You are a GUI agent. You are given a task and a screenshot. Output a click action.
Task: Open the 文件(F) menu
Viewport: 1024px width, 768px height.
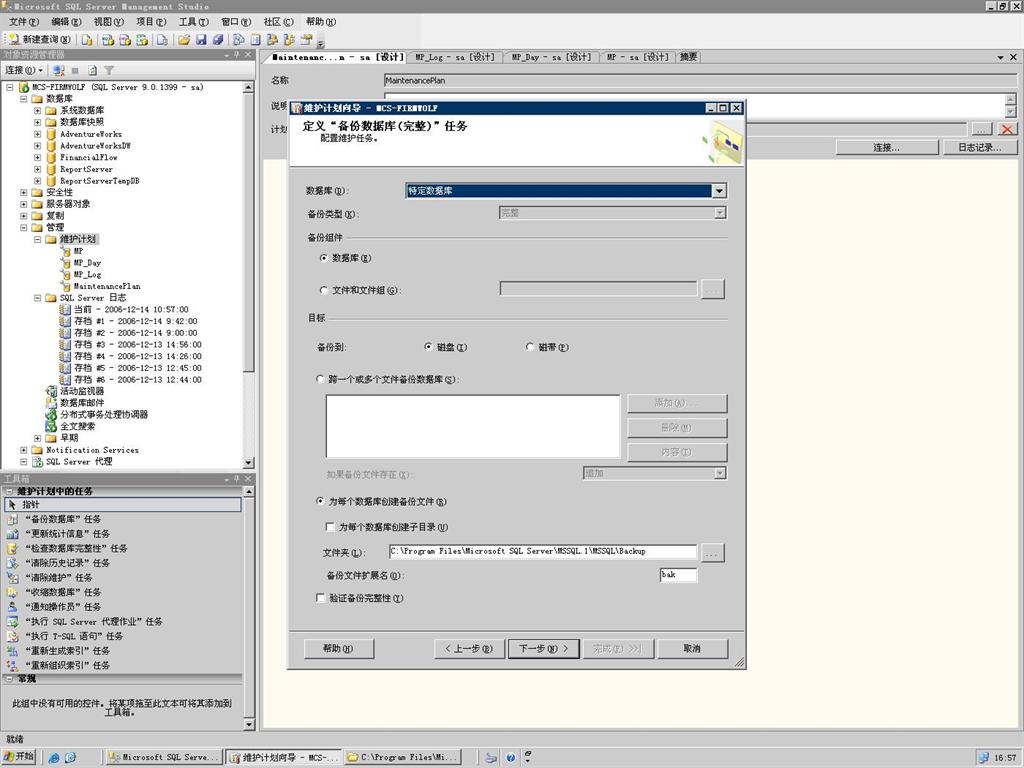[24, 22]
